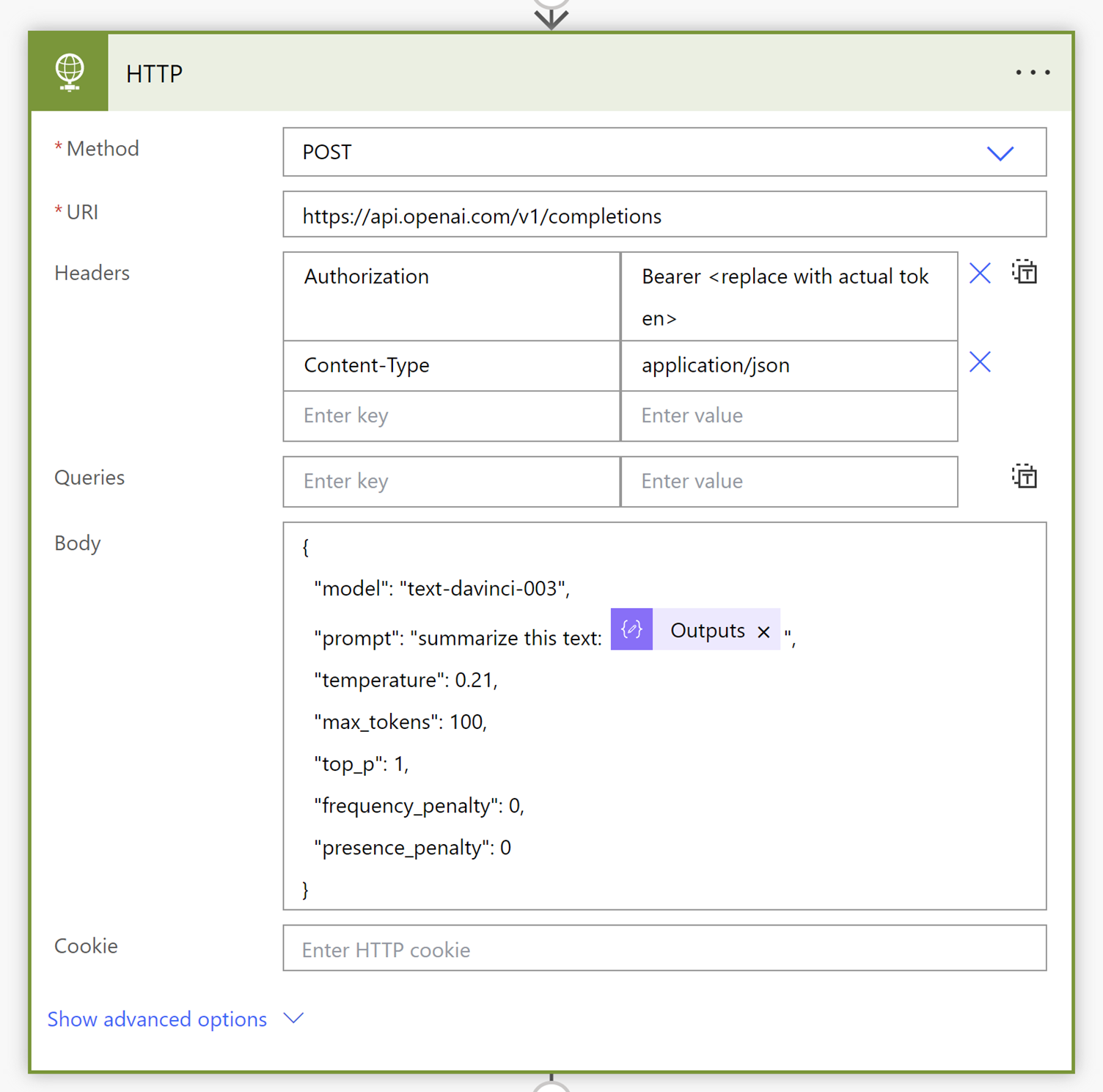
Task: Click the Cookie label
Action: pos(86,946)
